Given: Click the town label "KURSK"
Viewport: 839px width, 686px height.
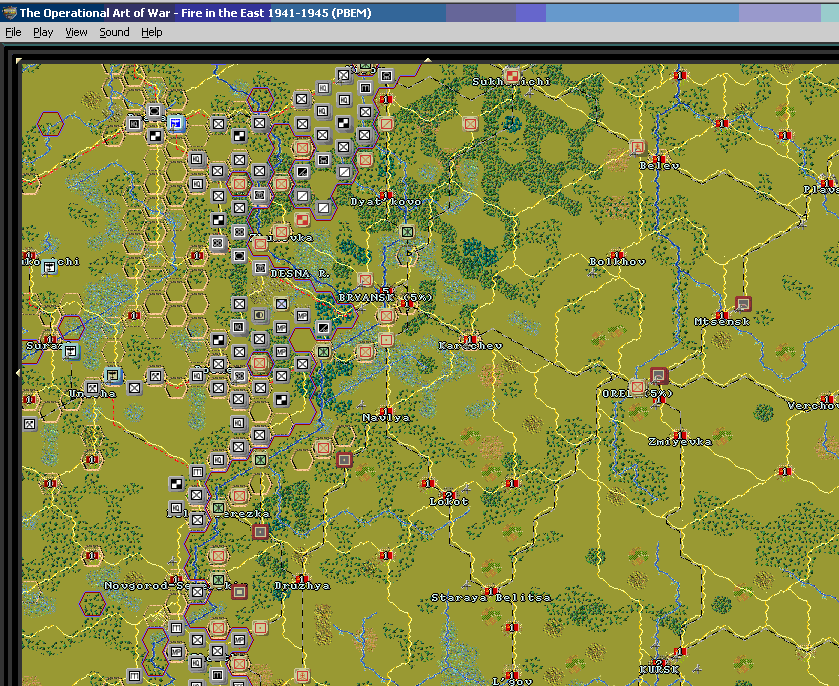Looking at the screenshot, I should click(659, 669).
